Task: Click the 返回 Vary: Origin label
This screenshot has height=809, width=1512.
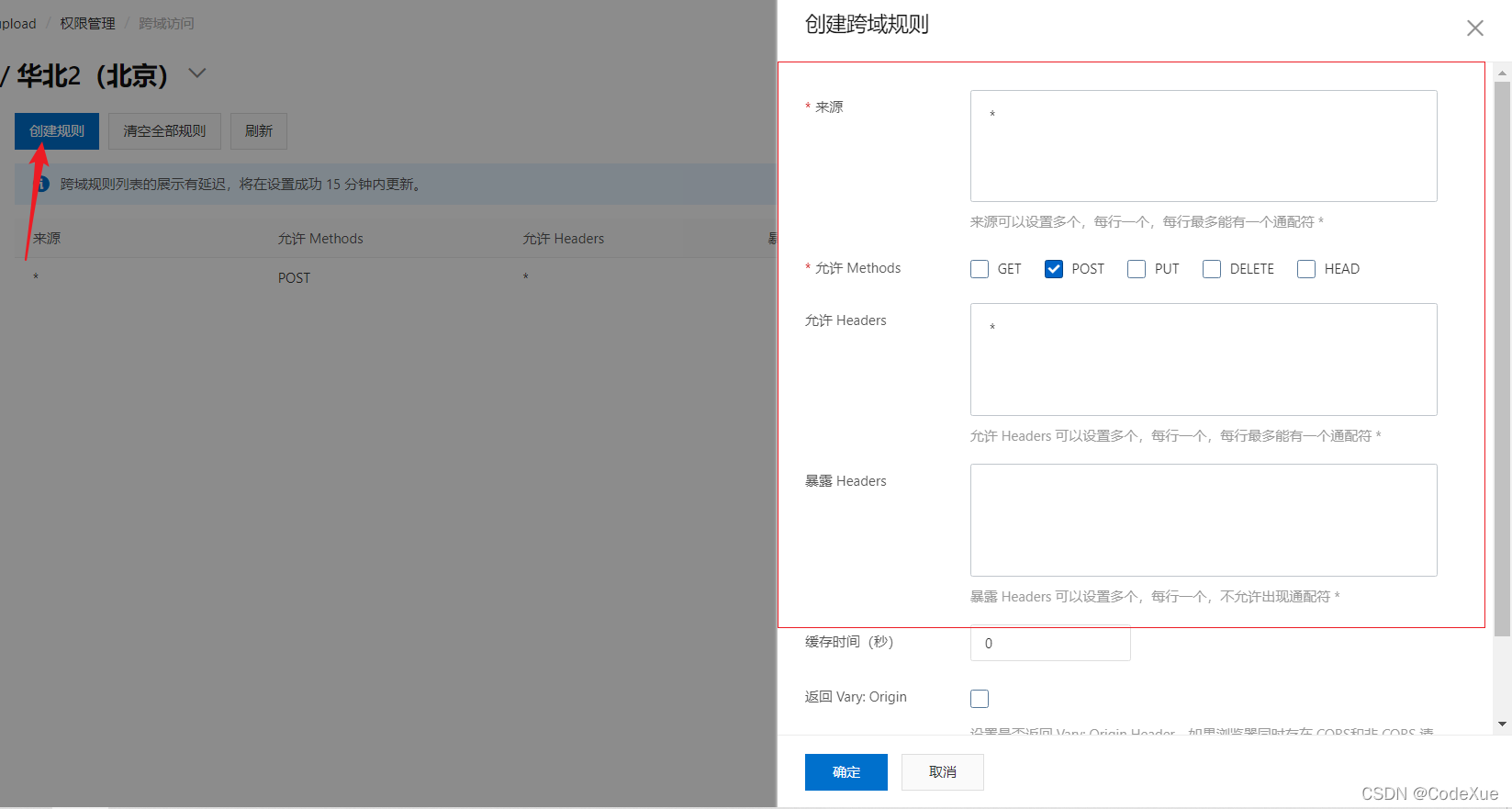Action: click(x=856, y=697)
